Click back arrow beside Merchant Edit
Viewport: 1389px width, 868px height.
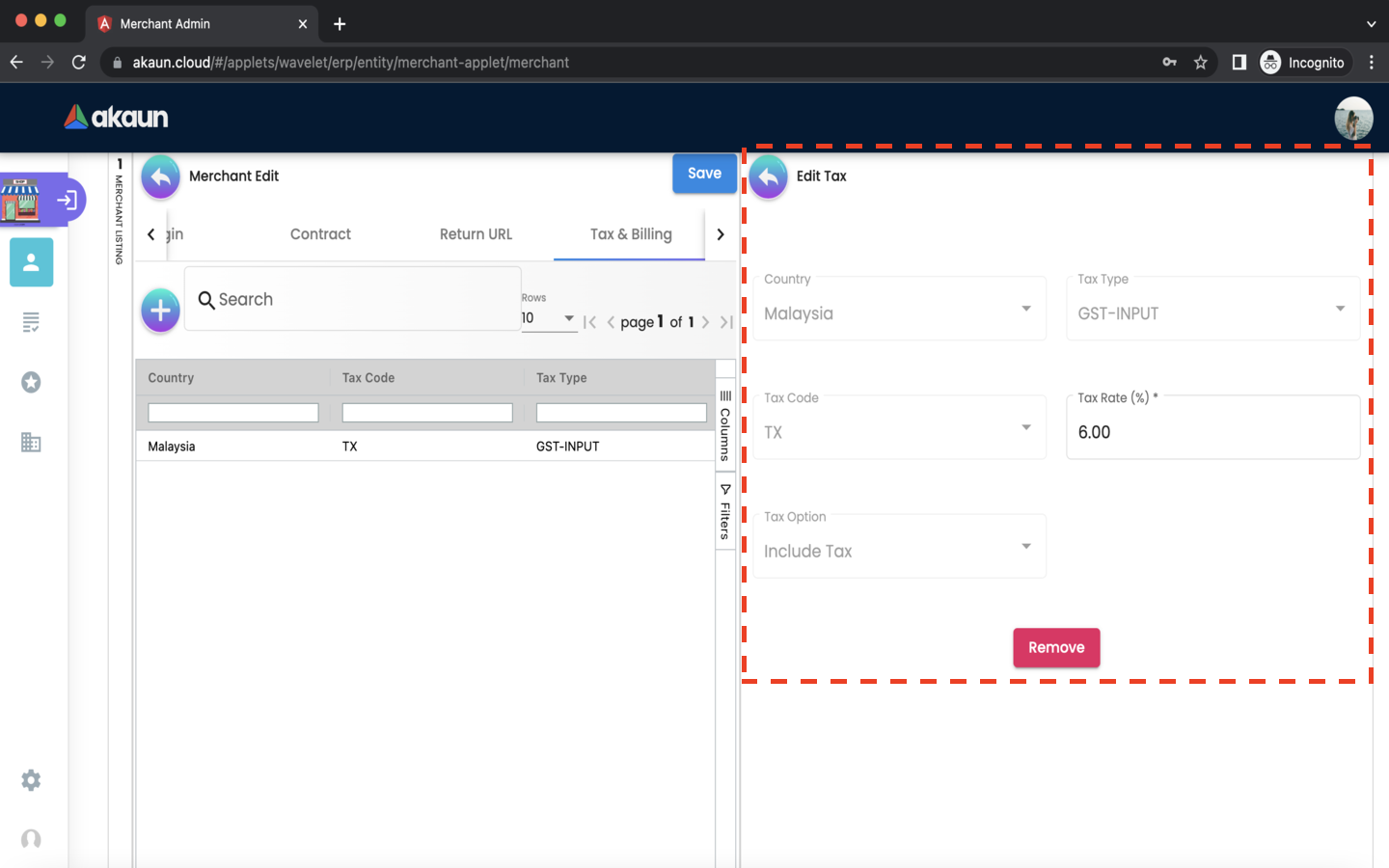point(160,176)
